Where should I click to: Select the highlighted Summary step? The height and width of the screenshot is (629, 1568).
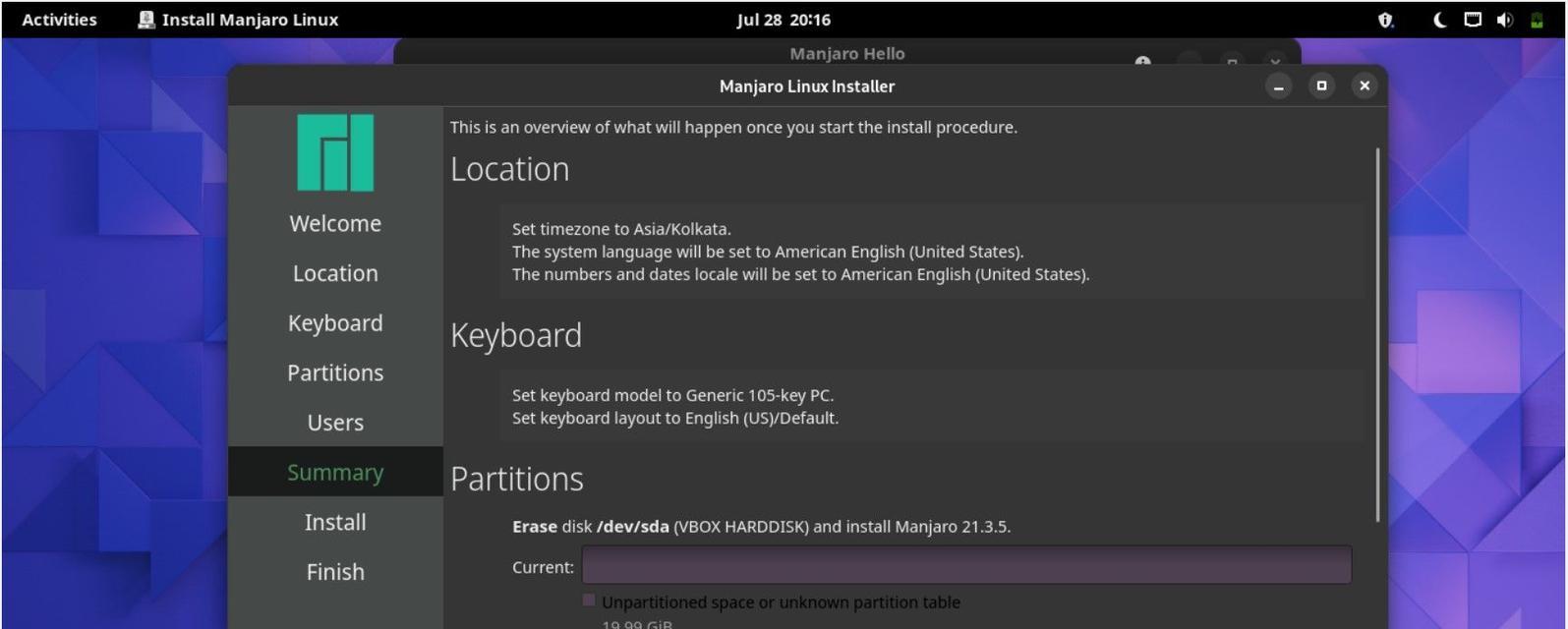point(335,472)
